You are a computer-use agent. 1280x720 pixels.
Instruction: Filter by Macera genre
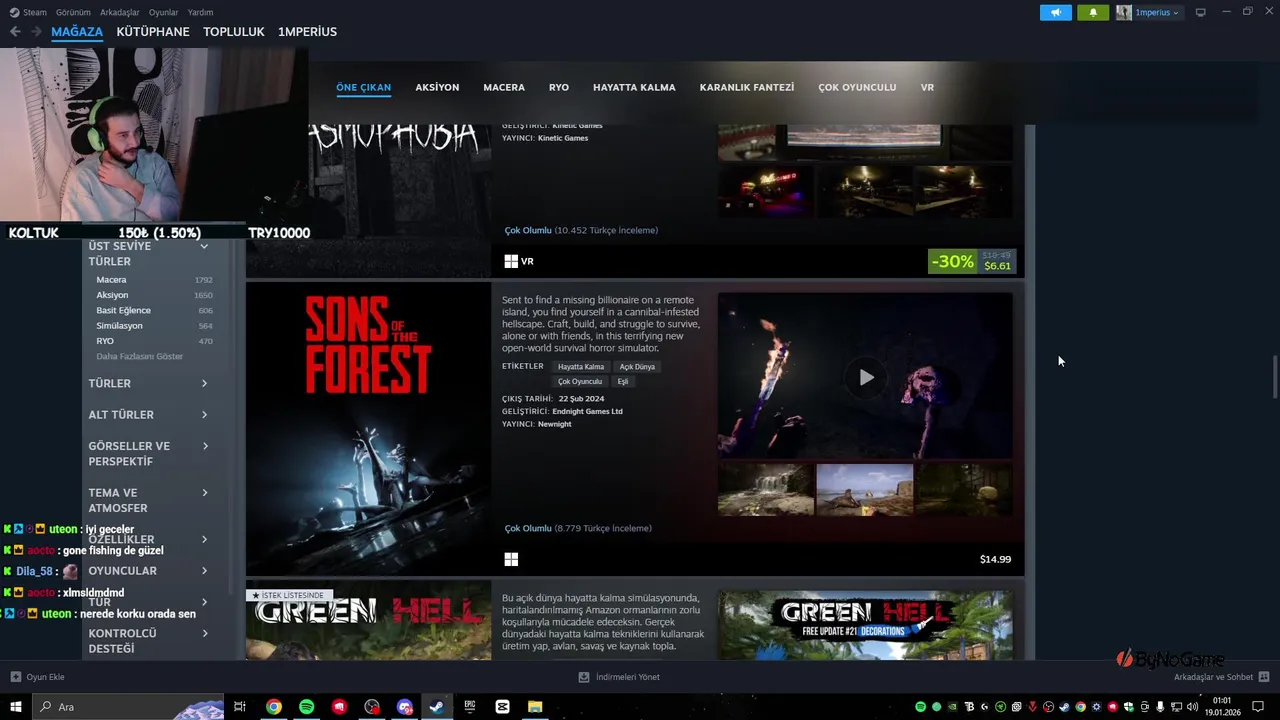(x=111, y=280)
